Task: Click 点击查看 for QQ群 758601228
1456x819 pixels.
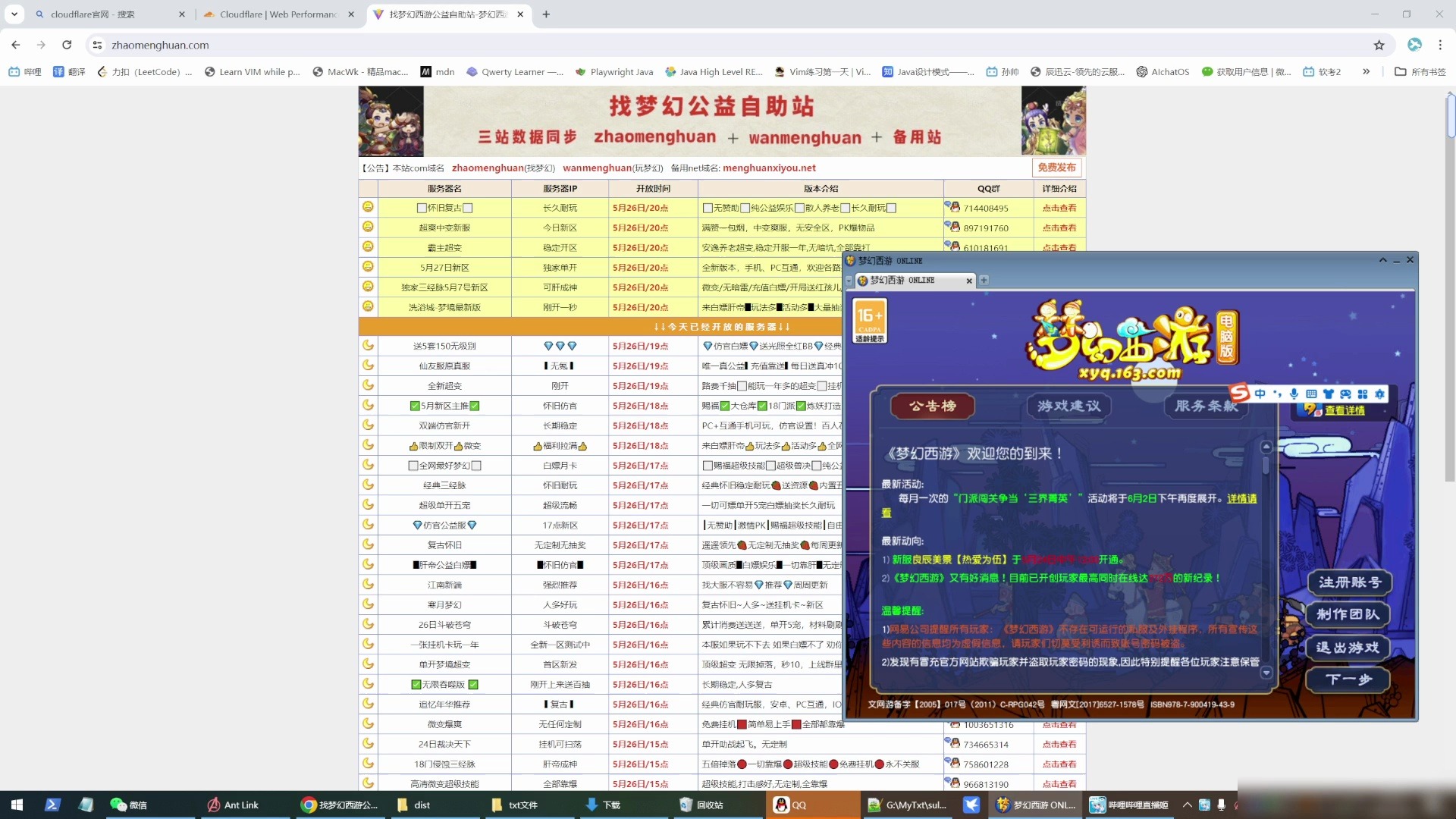Action: (1059, 764)
